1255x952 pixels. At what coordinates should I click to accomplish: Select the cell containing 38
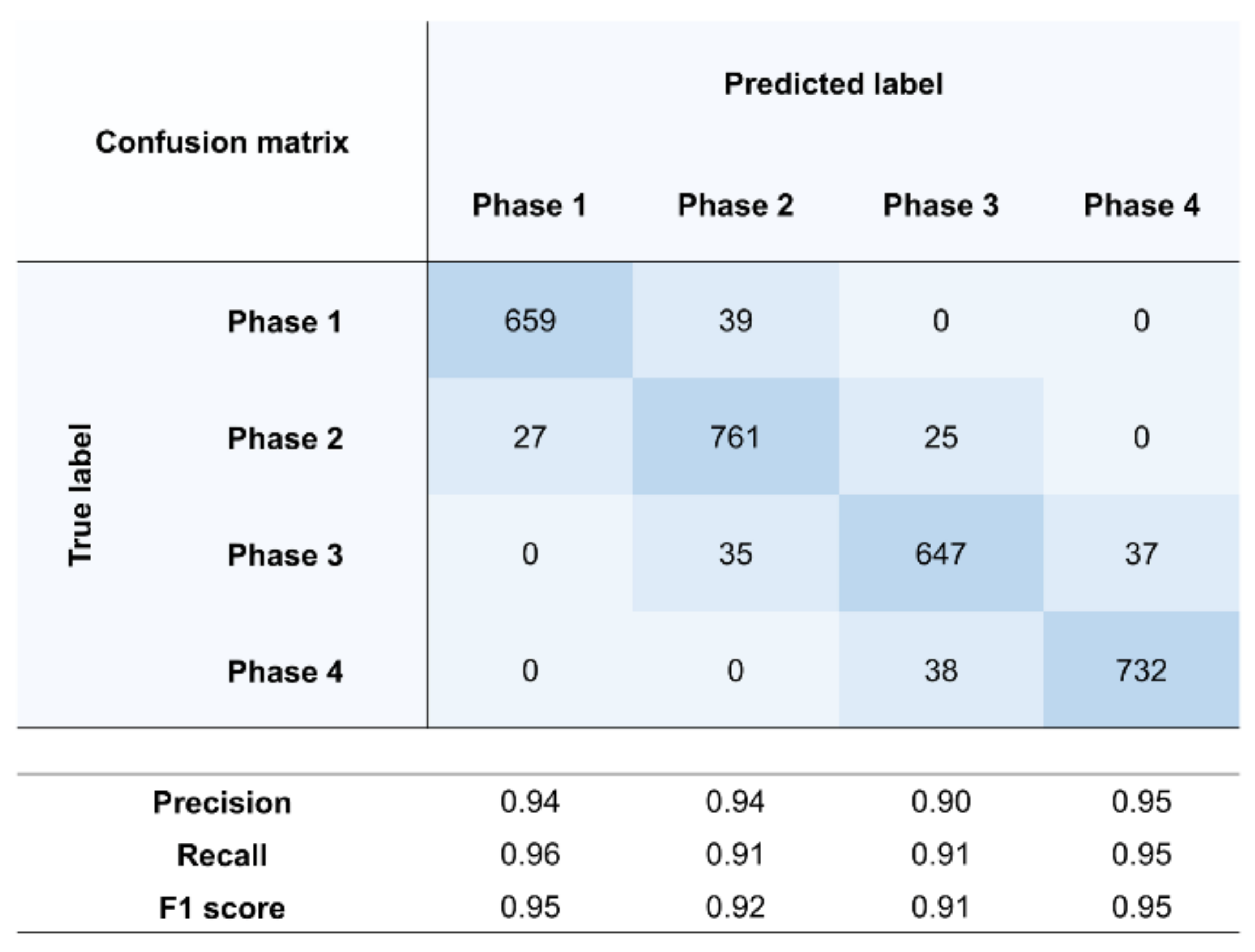point(940,670)
